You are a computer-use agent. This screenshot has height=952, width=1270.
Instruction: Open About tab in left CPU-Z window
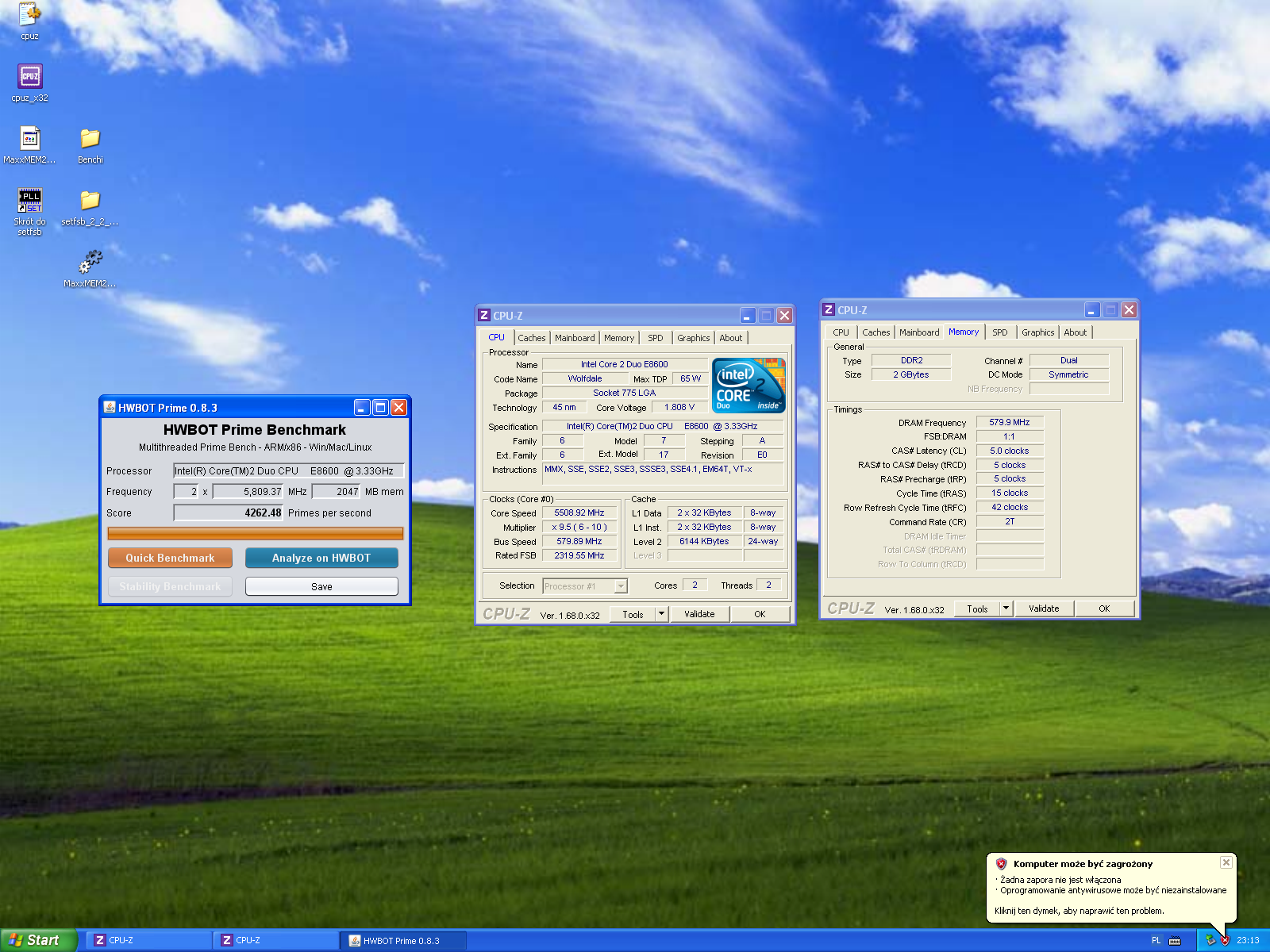[731, 338]
